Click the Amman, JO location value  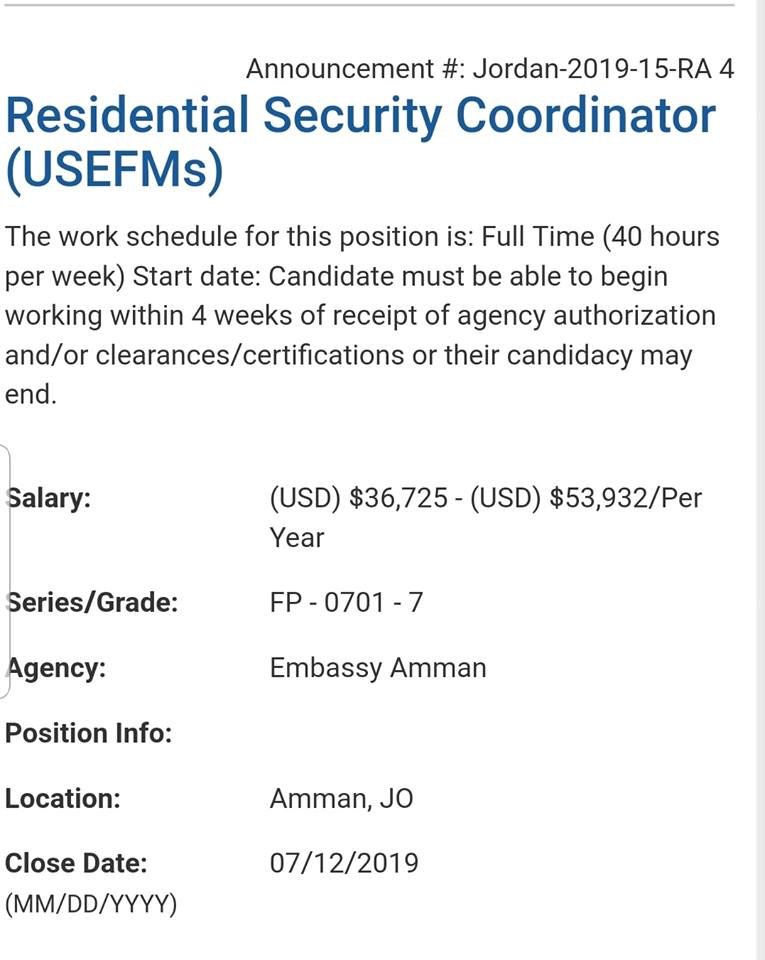point(341,799)
